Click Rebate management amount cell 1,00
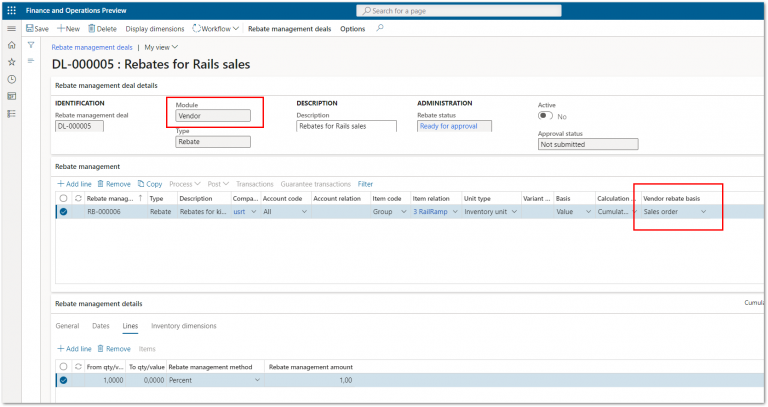 tap(310, 380)
